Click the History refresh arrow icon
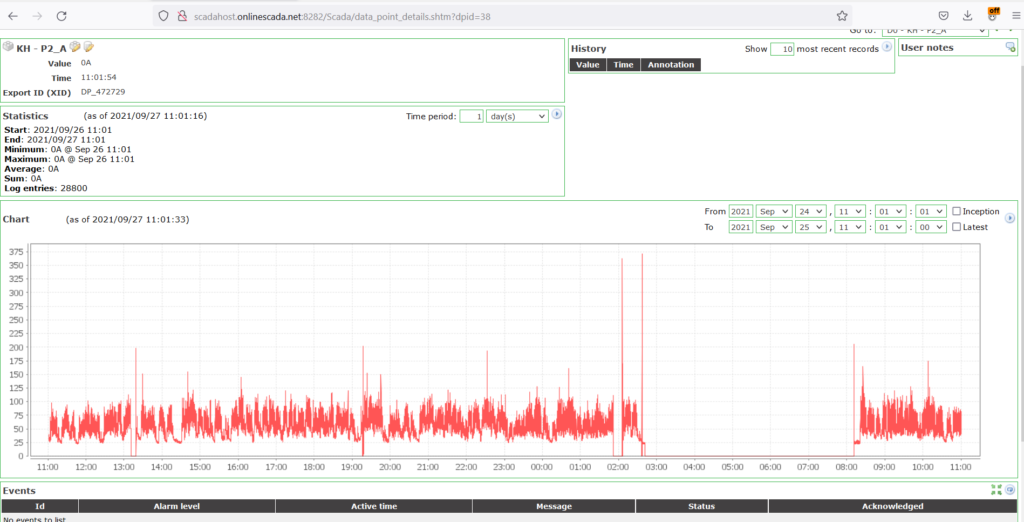1024x522 pixels. (x=886, y=48)
